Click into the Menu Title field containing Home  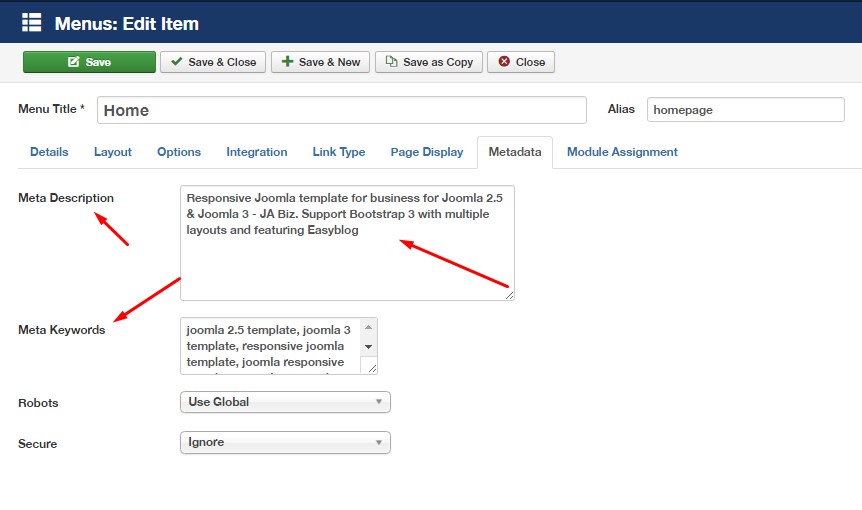[342, 110]
